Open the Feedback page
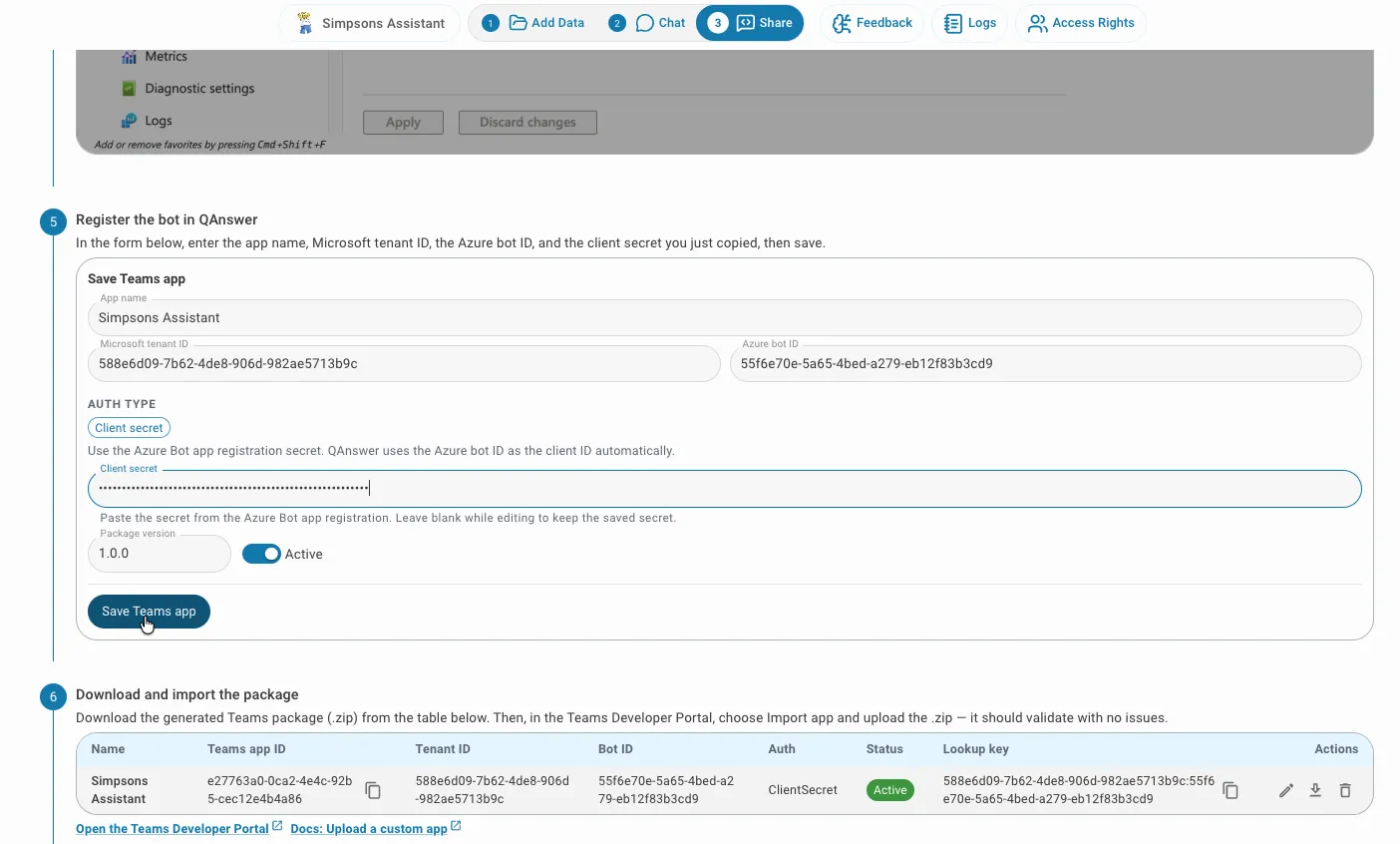This screenshot has height=844, width=1400. tap(873, 23)
